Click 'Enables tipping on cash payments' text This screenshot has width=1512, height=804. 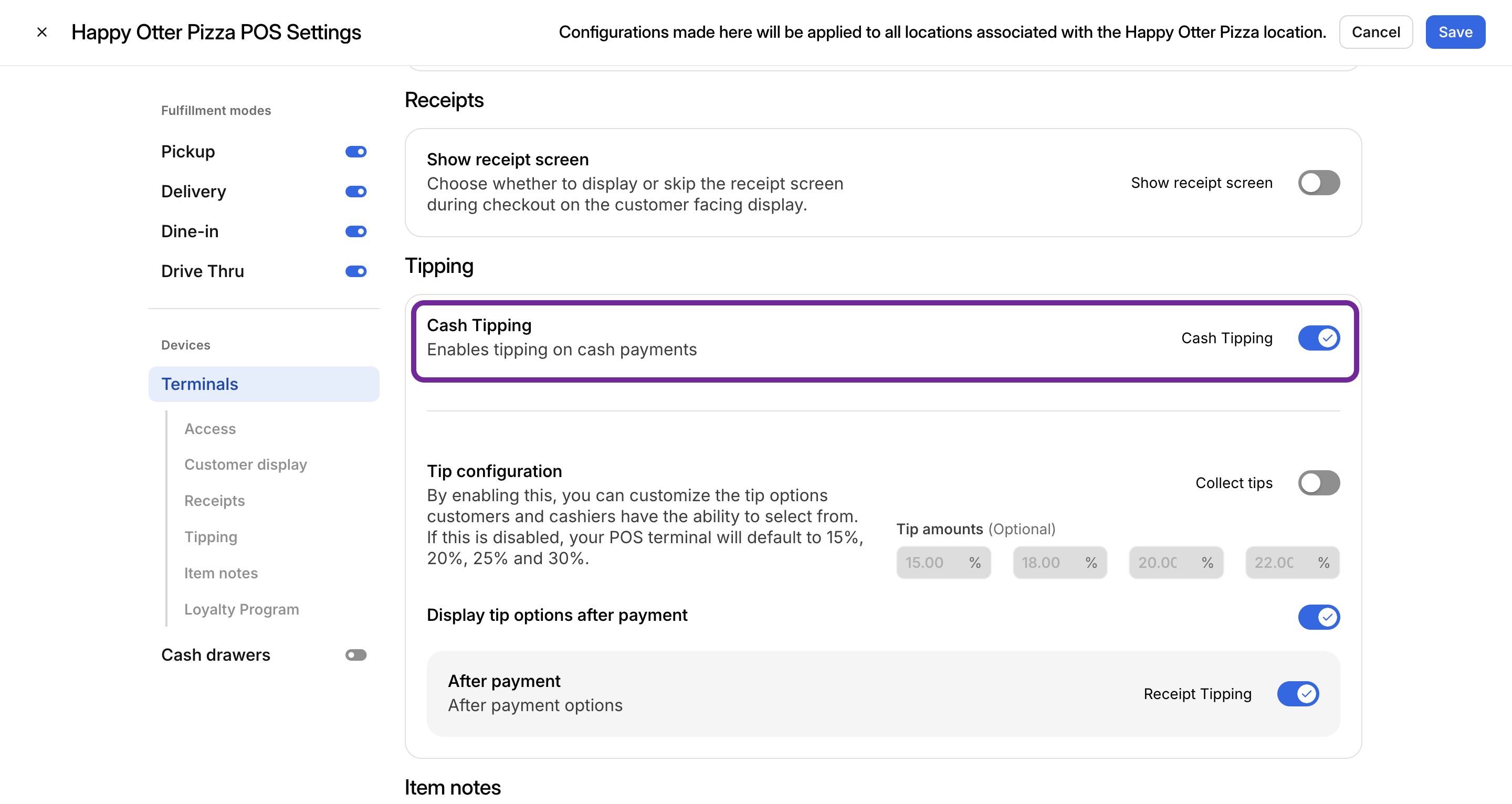pyautogui.click(x=562, y=350)
